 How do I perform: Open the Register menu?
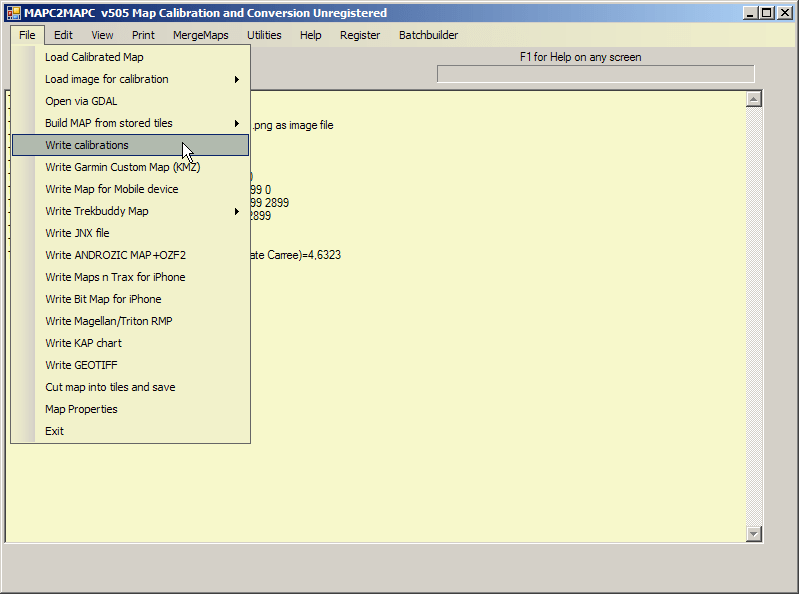point(360,35)
